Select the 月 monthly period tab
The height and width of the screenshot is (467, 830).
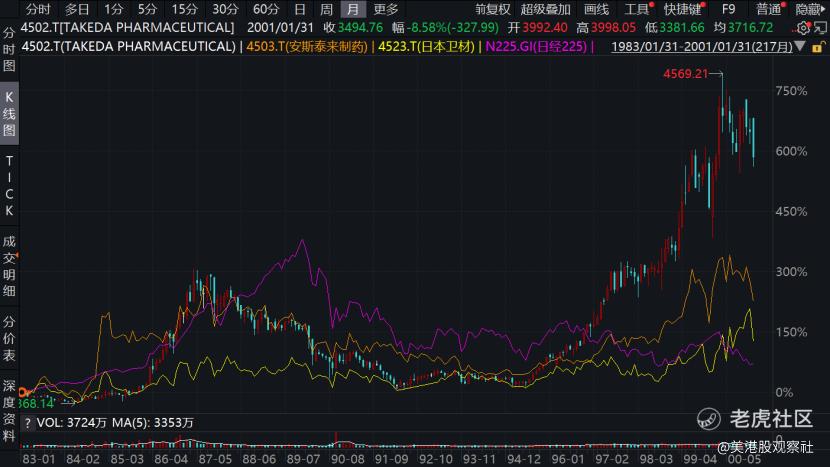coord(353,9)
